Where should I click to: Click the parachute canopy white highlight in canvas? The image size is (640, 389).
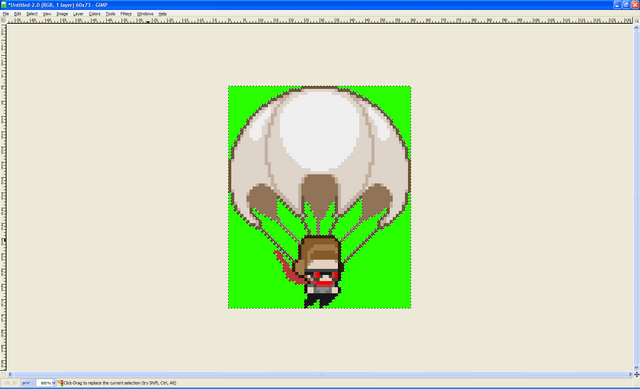[x=319, y=130]
